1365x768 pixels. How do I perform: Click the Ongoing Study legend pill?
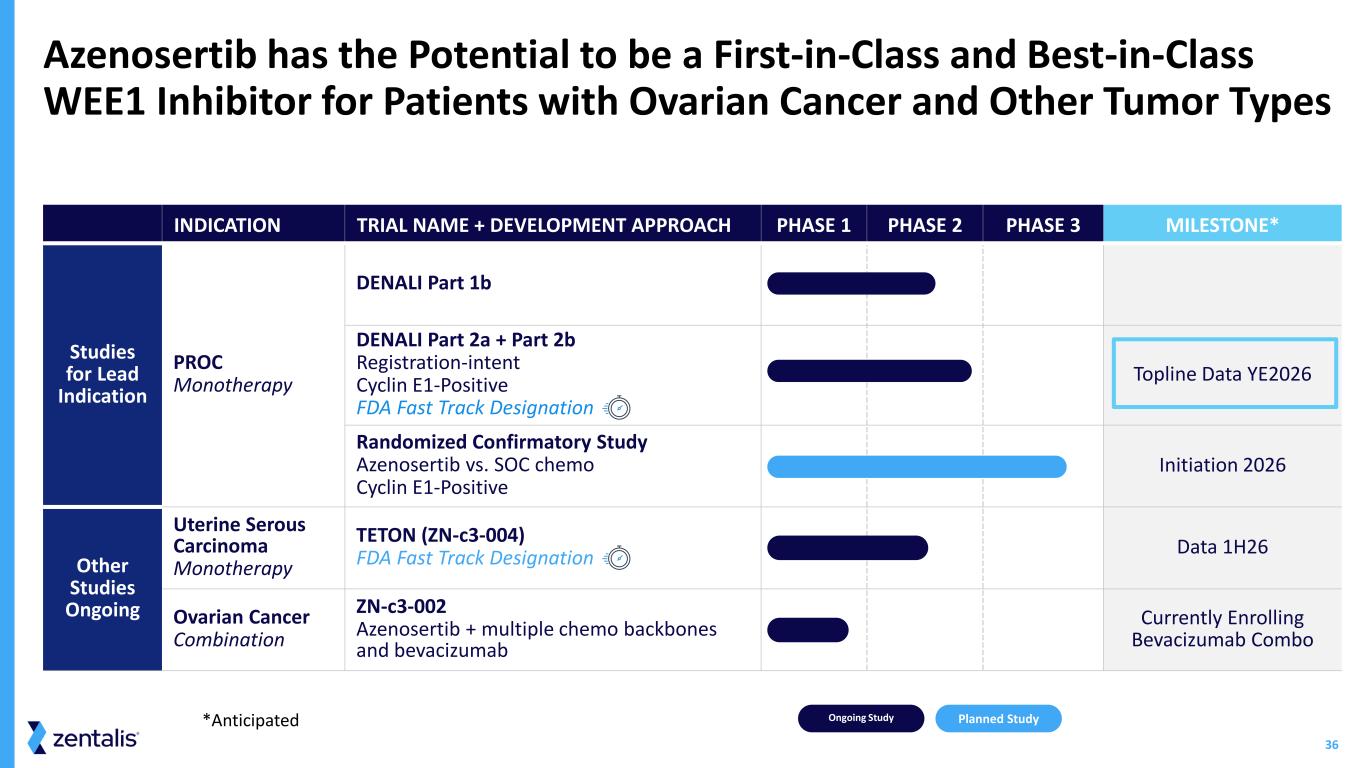click(x=860, y=718)
